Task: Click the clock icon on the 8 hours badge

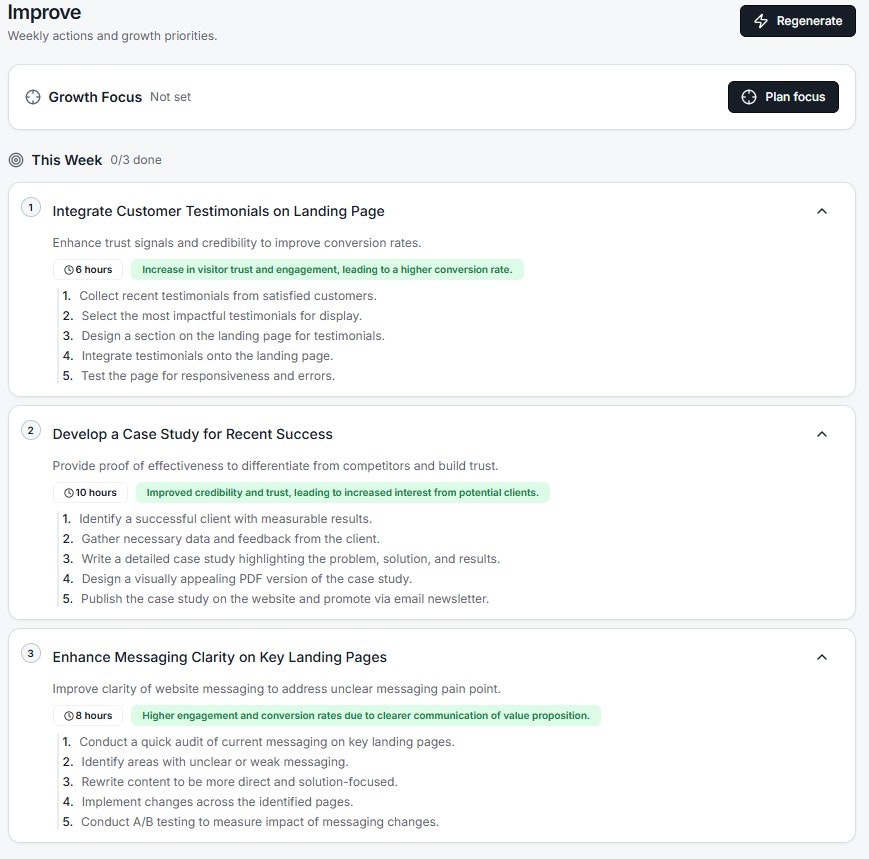Action: pyautogui.click(x=67, y=715)
